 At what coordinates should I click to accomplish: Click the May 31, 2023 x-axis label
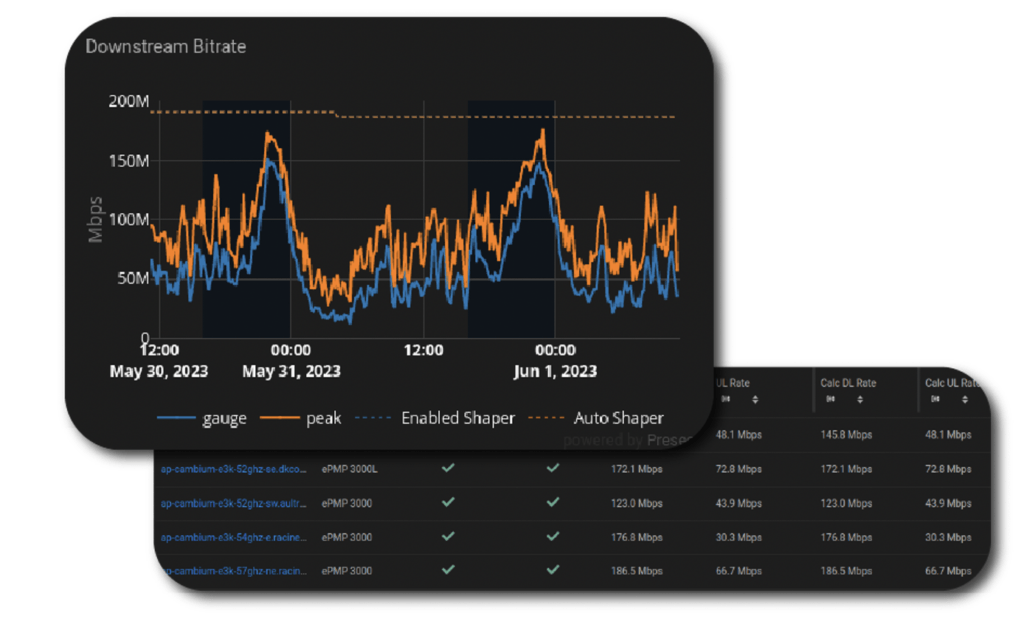[x=291, y=372]
